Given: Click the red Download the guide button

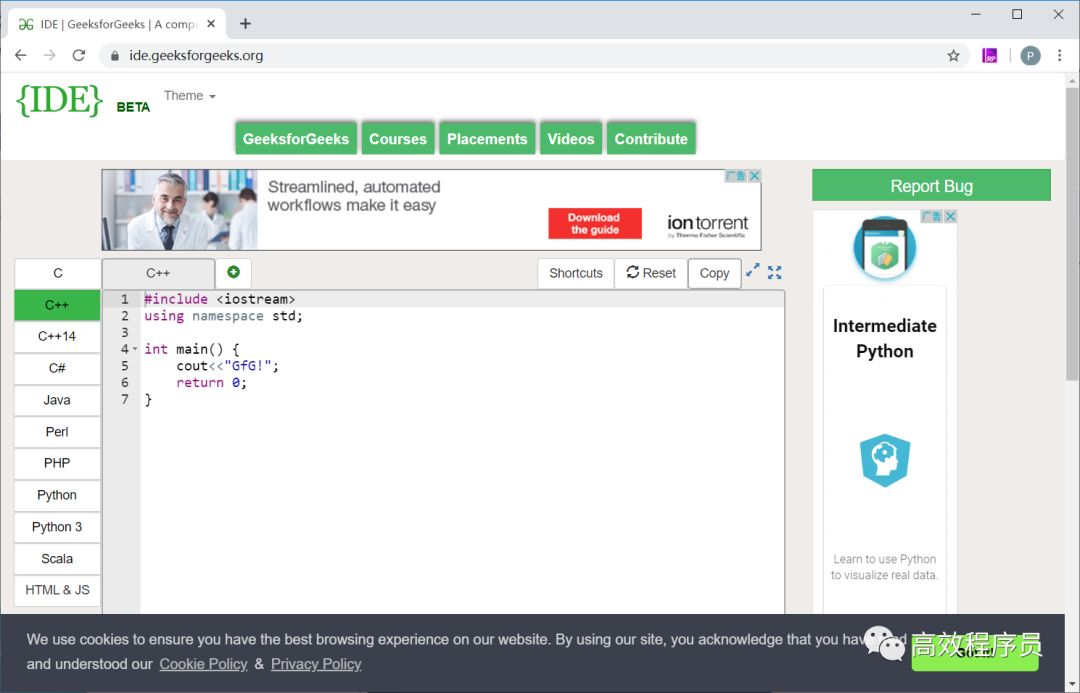Looking at the screenshot, I should (x=595, y=224).
